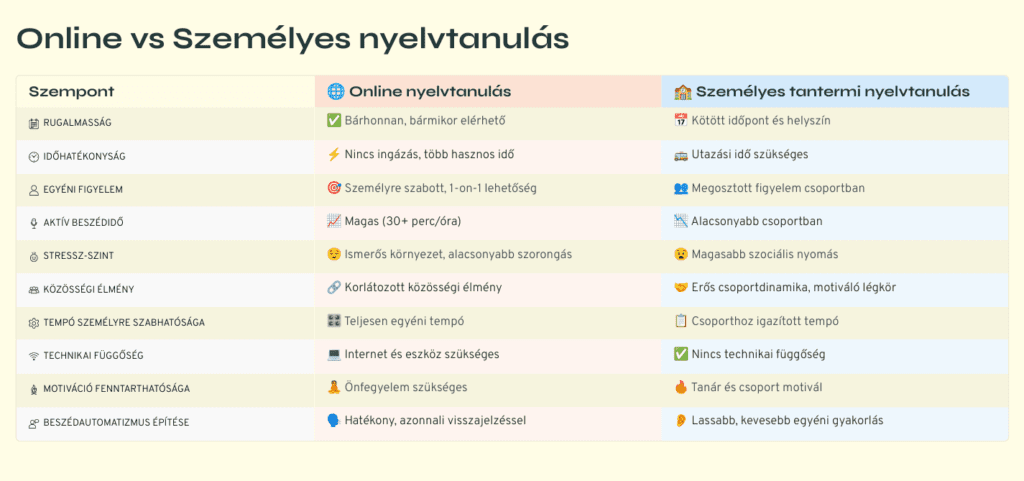Click the lightning bolt before Nincs ingázás

coord(334,155)
